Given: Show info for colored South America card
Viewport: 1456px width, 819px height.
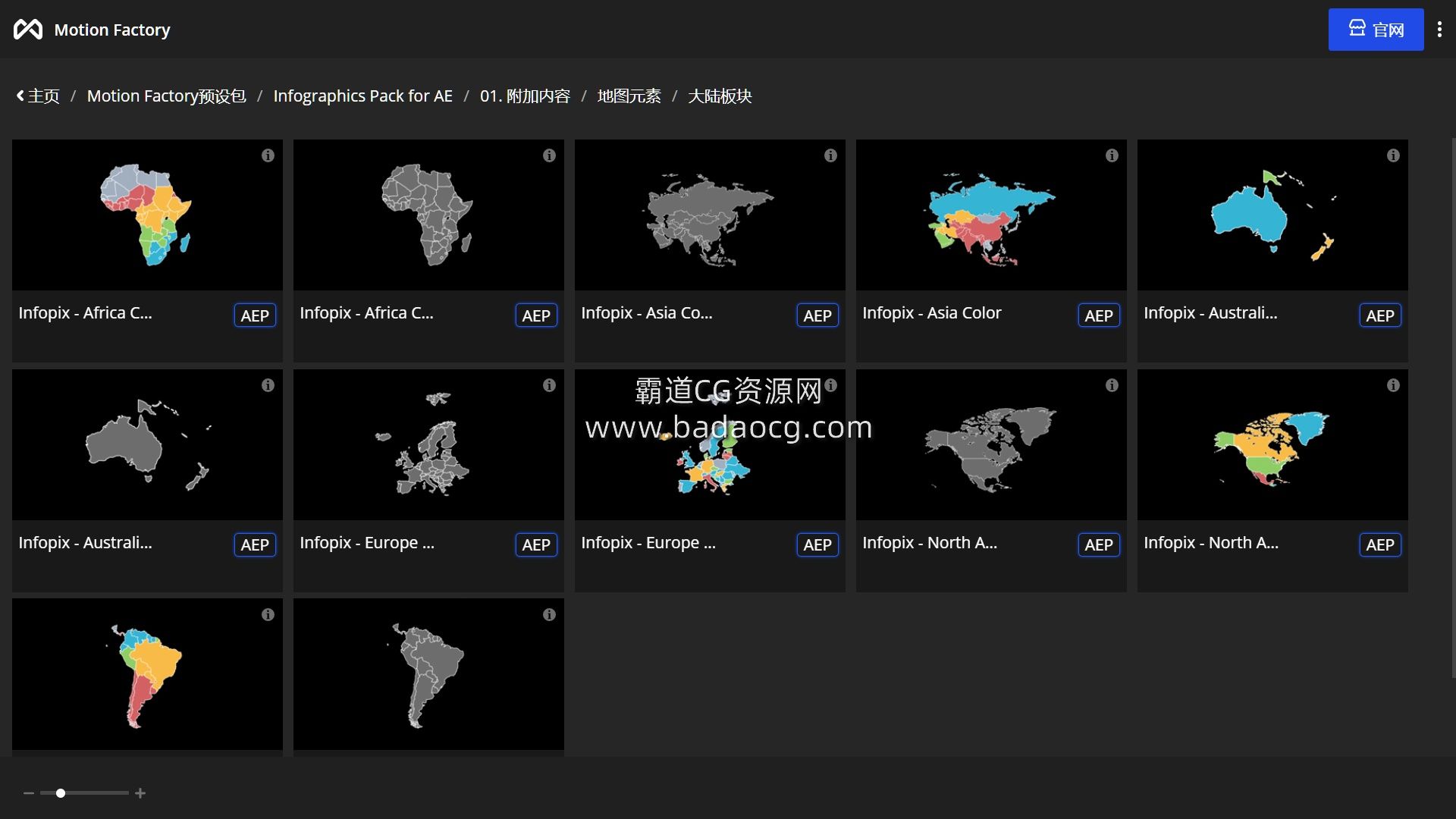Looking at the screenshot, I should point(268,615).
